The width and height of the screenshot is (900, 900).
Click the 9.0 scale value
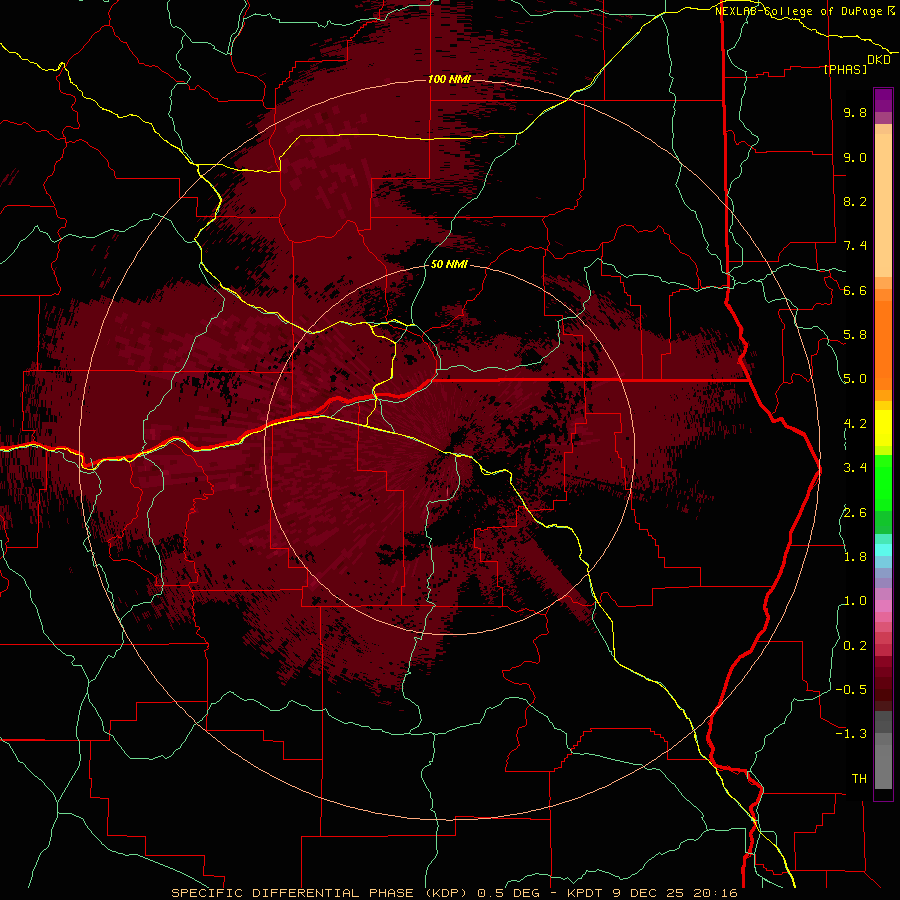pyautogui.click(x=855, y=157)
